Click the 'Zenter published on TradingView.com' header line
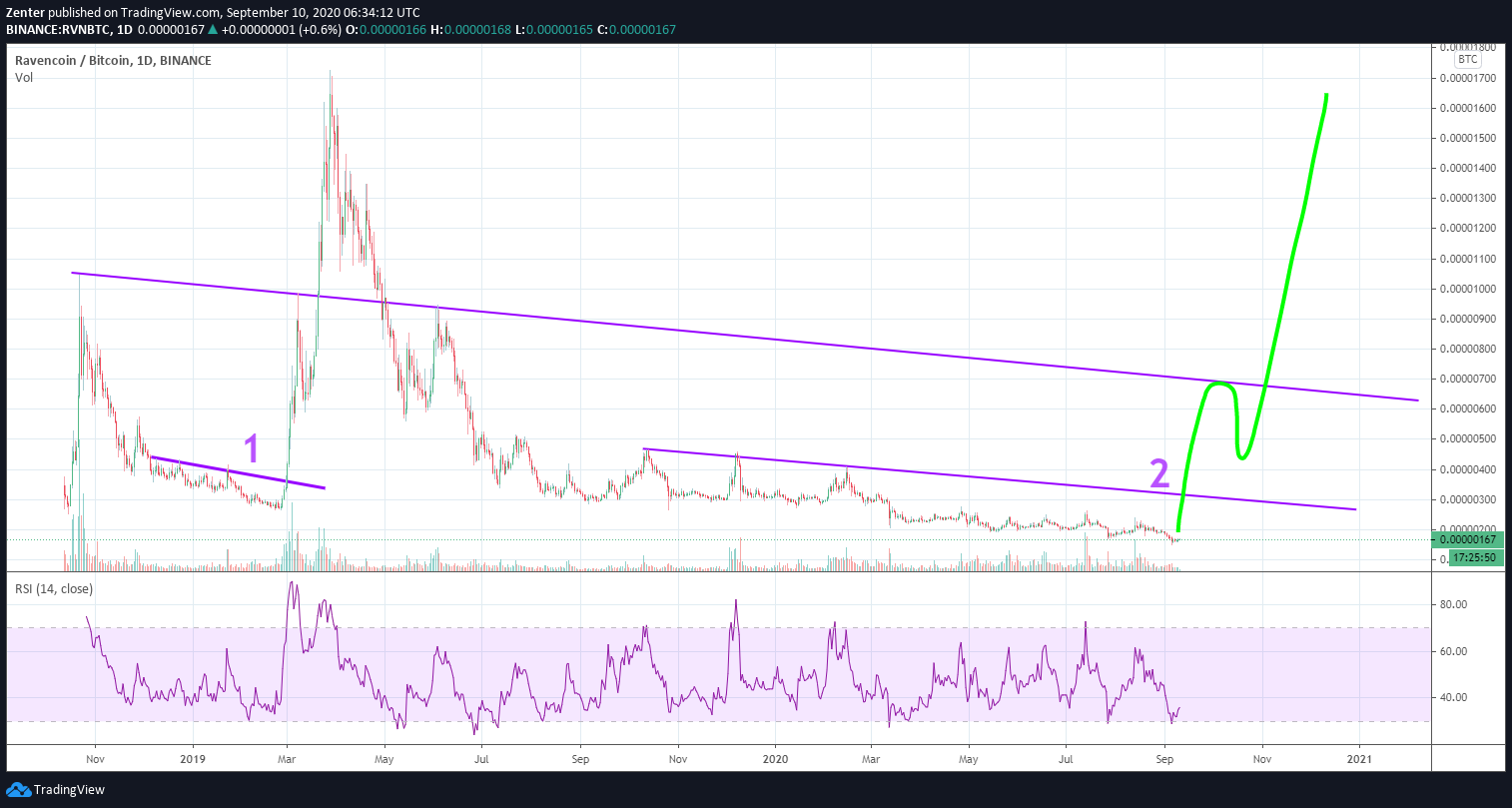The image size is (1512, 808). 213,13
